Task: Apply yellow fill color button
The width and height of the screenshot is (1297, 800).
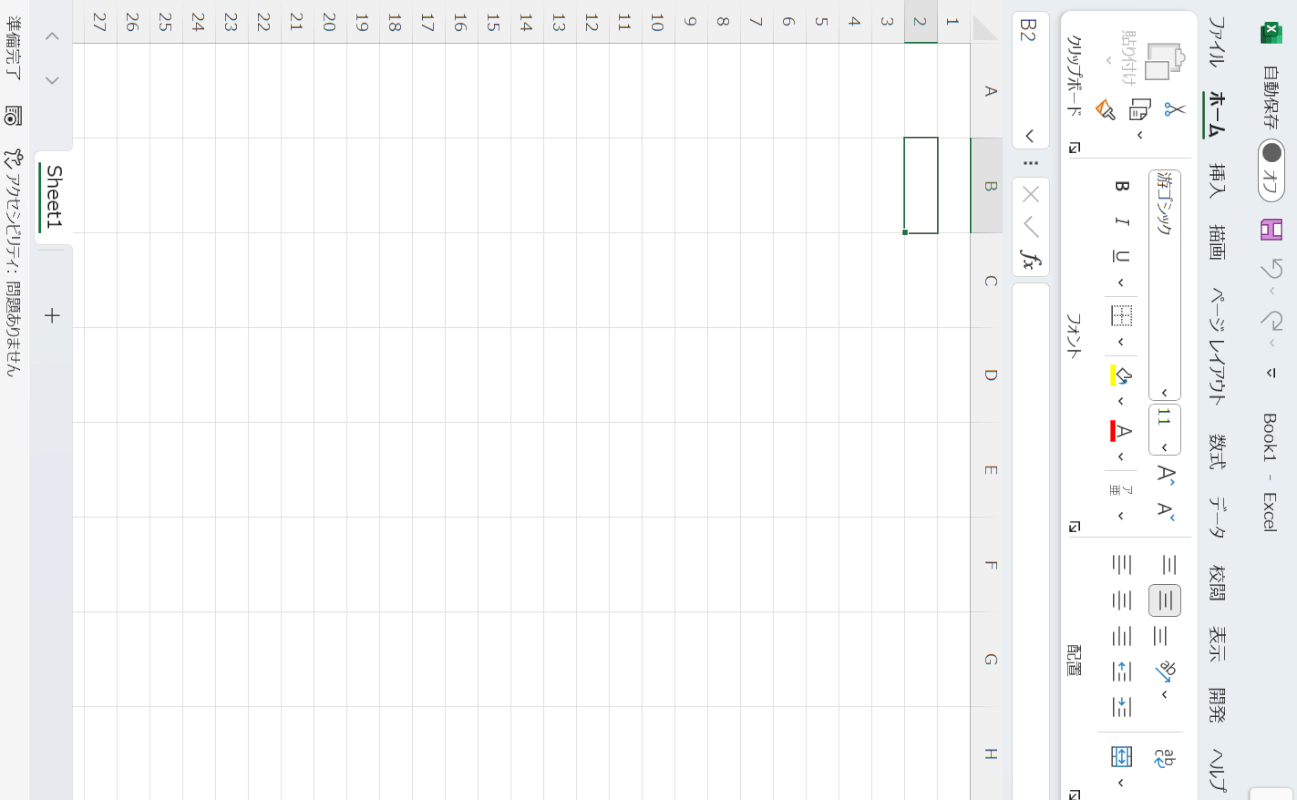Action: coord(1120,375)
